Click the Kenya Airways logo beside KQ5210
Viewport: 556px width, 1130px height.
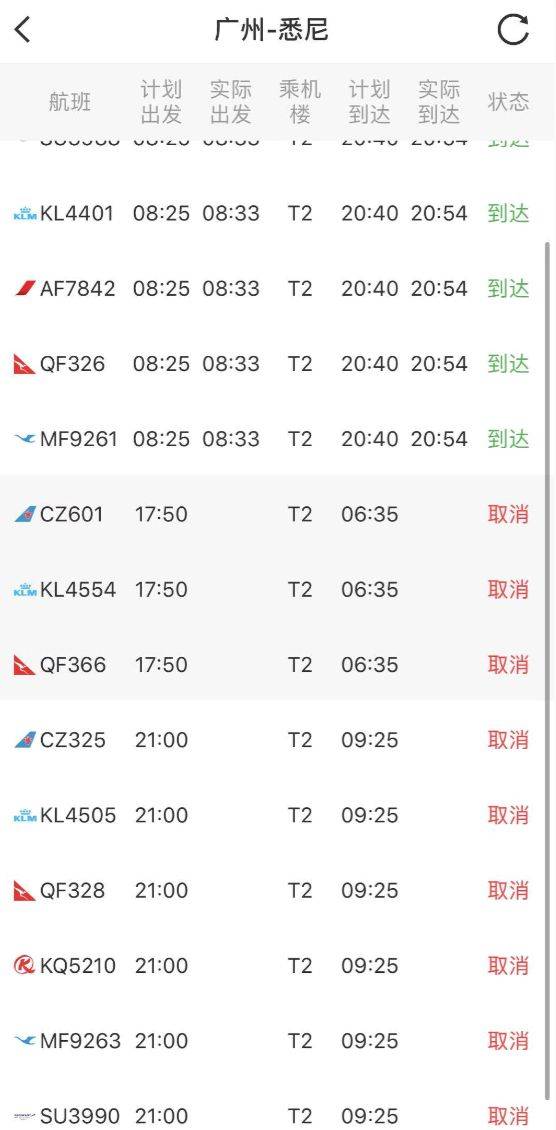24,965
